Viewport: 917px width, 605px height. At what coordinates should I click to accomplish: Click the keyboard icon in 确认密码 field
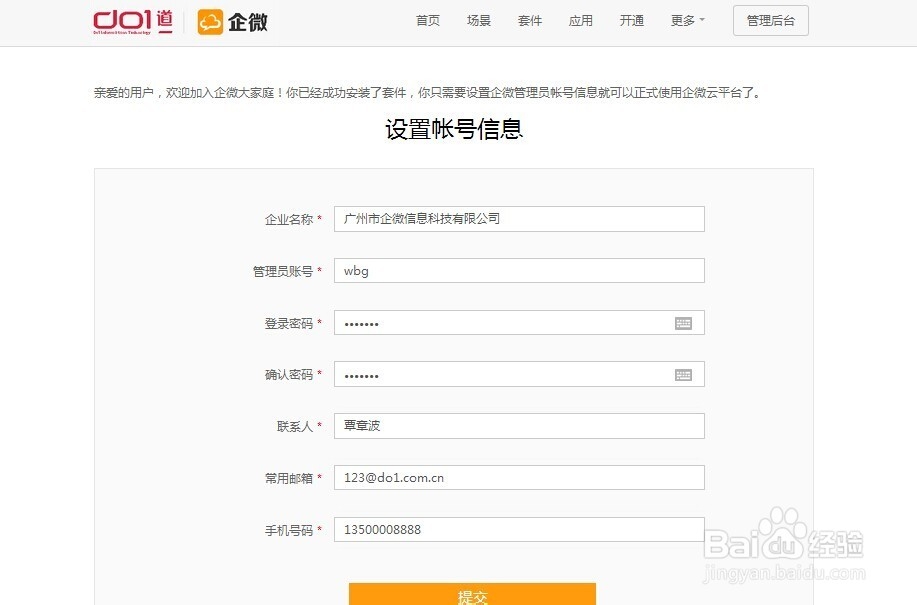[683, 374]
